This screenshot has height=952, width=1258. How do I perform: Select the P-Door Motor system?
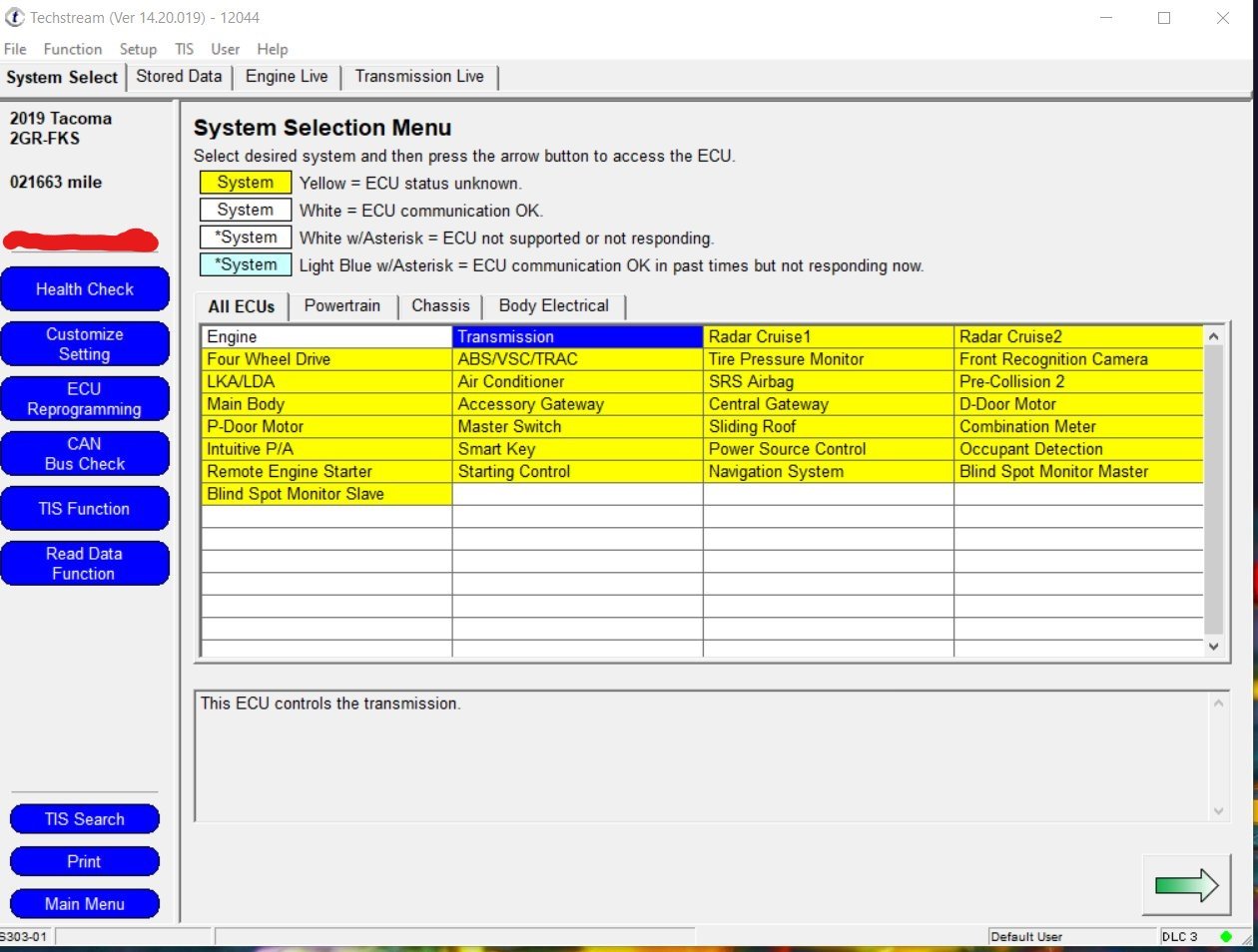coord(326,427)
